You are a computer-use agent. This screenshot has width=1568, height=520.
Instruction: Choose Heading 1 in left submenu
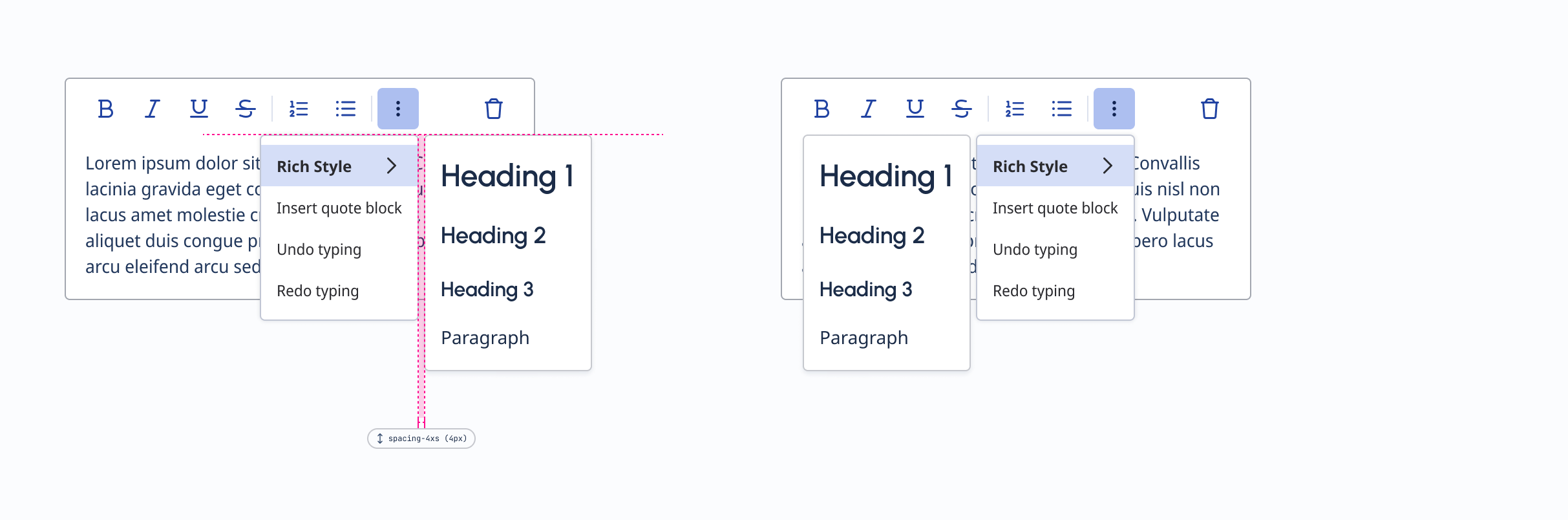tap(507, 176)
